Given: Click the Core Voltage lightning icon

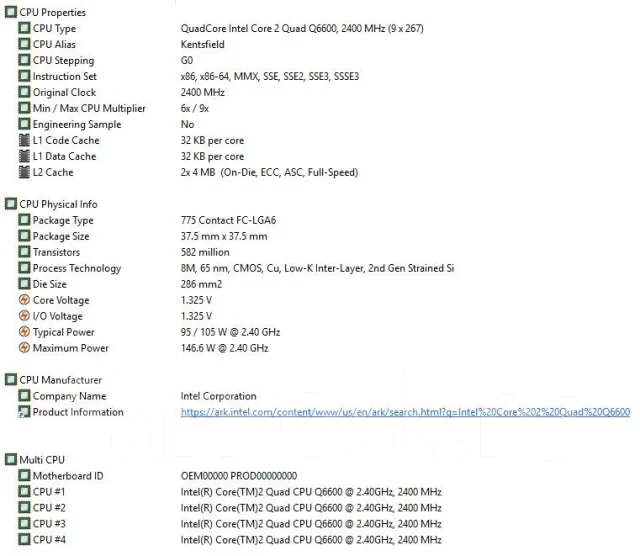Looking at the screenshot, I should [24, 300].
